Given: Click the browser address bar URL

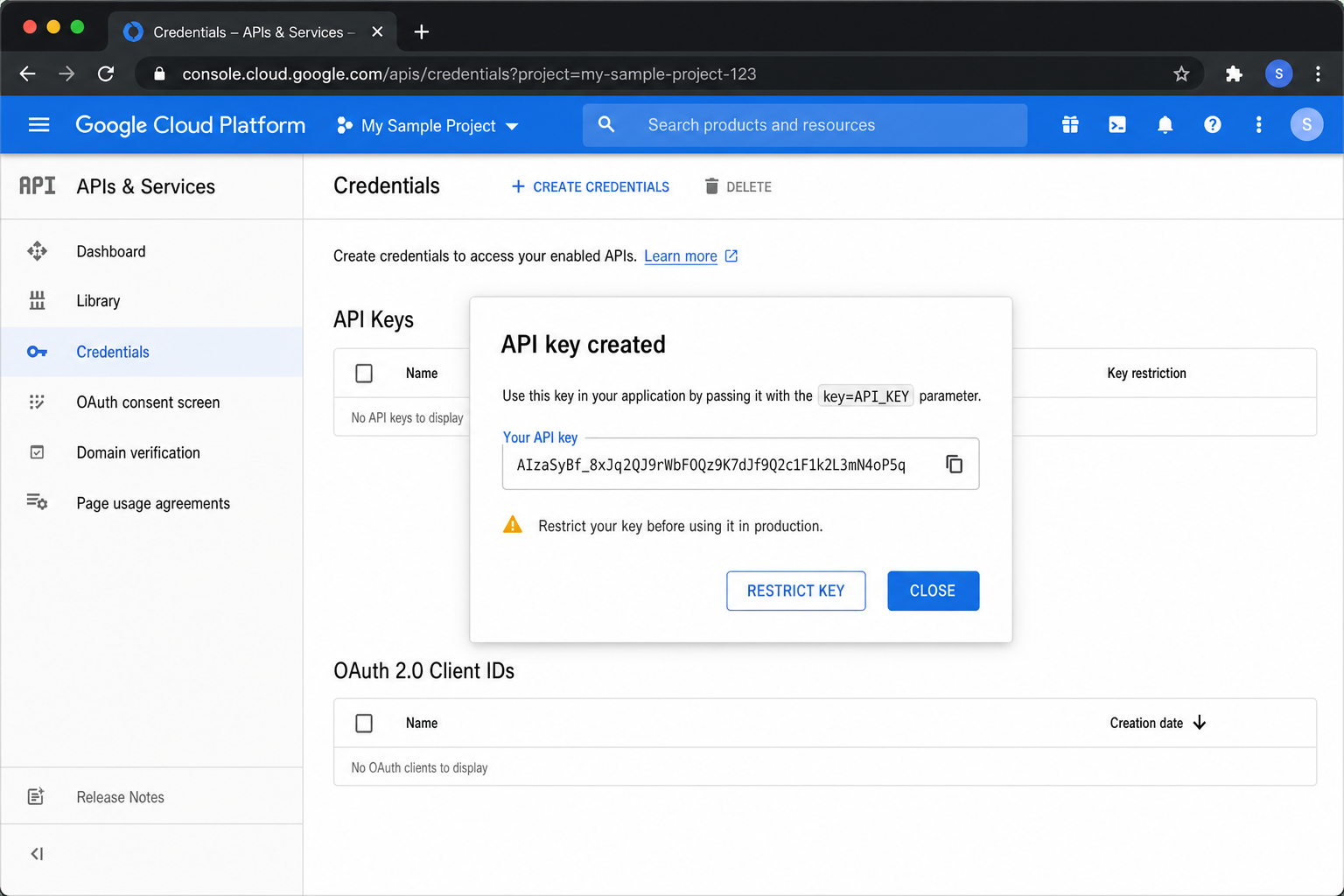Looking at the screenshot, I should (x=469, y=73).
